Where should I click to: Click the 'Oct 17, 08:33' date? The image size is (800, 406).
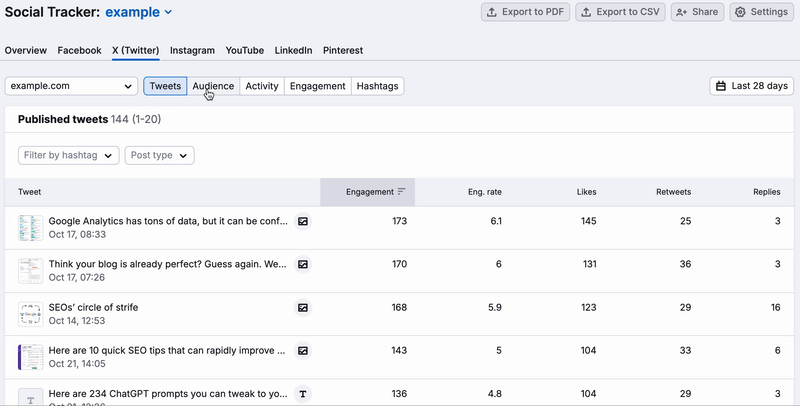click(x=77, y=235)
